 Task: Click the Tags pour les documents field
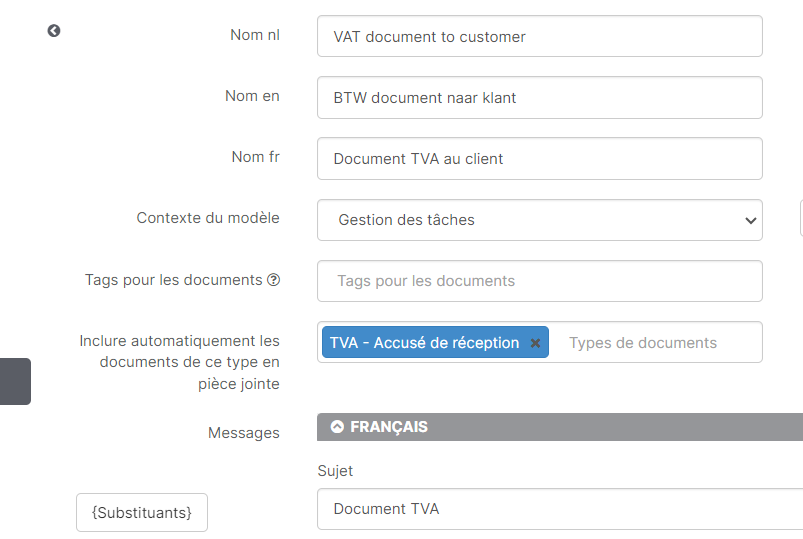pos(540,281)
